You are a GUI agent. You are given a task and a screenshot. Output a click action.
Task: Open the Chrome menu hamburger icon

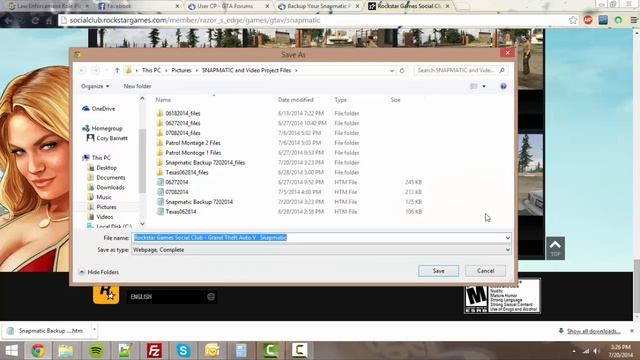pos(633,20)
